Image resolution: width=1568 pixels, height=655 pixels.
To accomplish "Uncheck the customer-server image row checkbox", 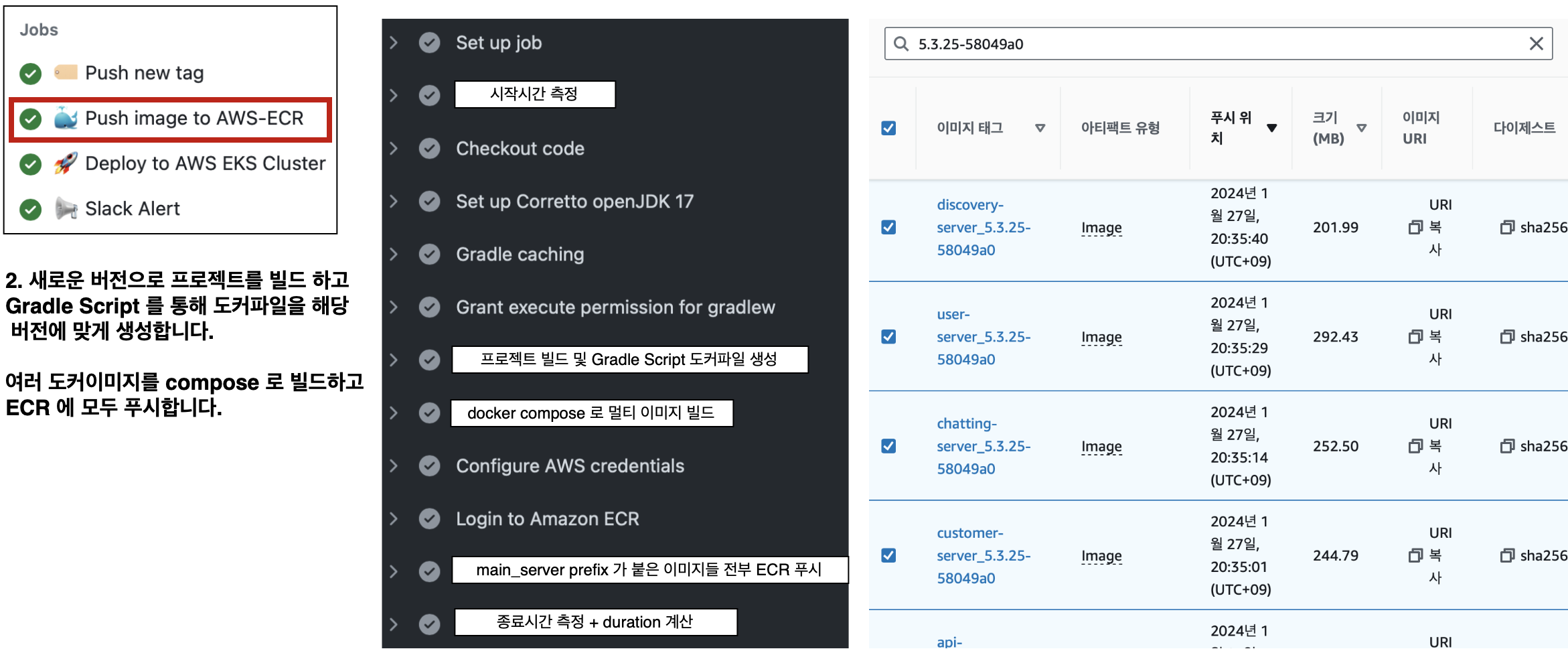I will [888, 556].
